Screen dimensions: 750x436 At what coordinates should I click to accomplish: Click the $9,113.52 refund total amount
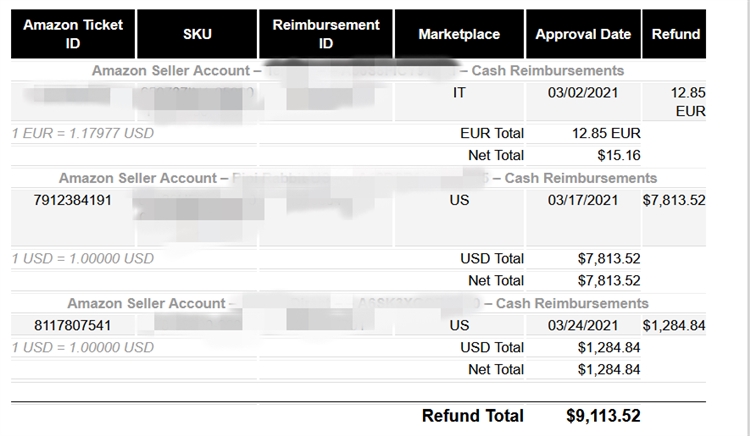tap(603, 415)
